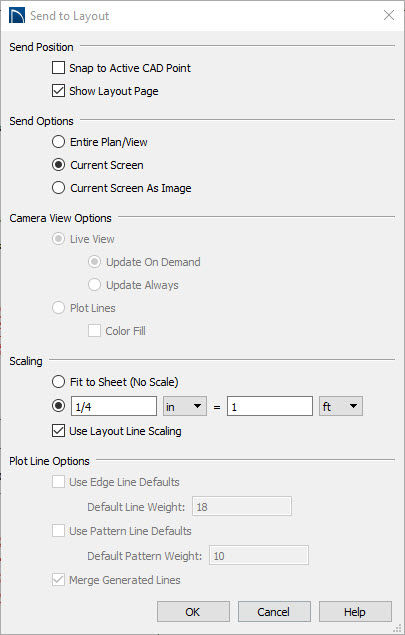Select Current Screen As Image option
Image resolution: width=405 pixels, height=635 pixels.
tap(58, 188)
